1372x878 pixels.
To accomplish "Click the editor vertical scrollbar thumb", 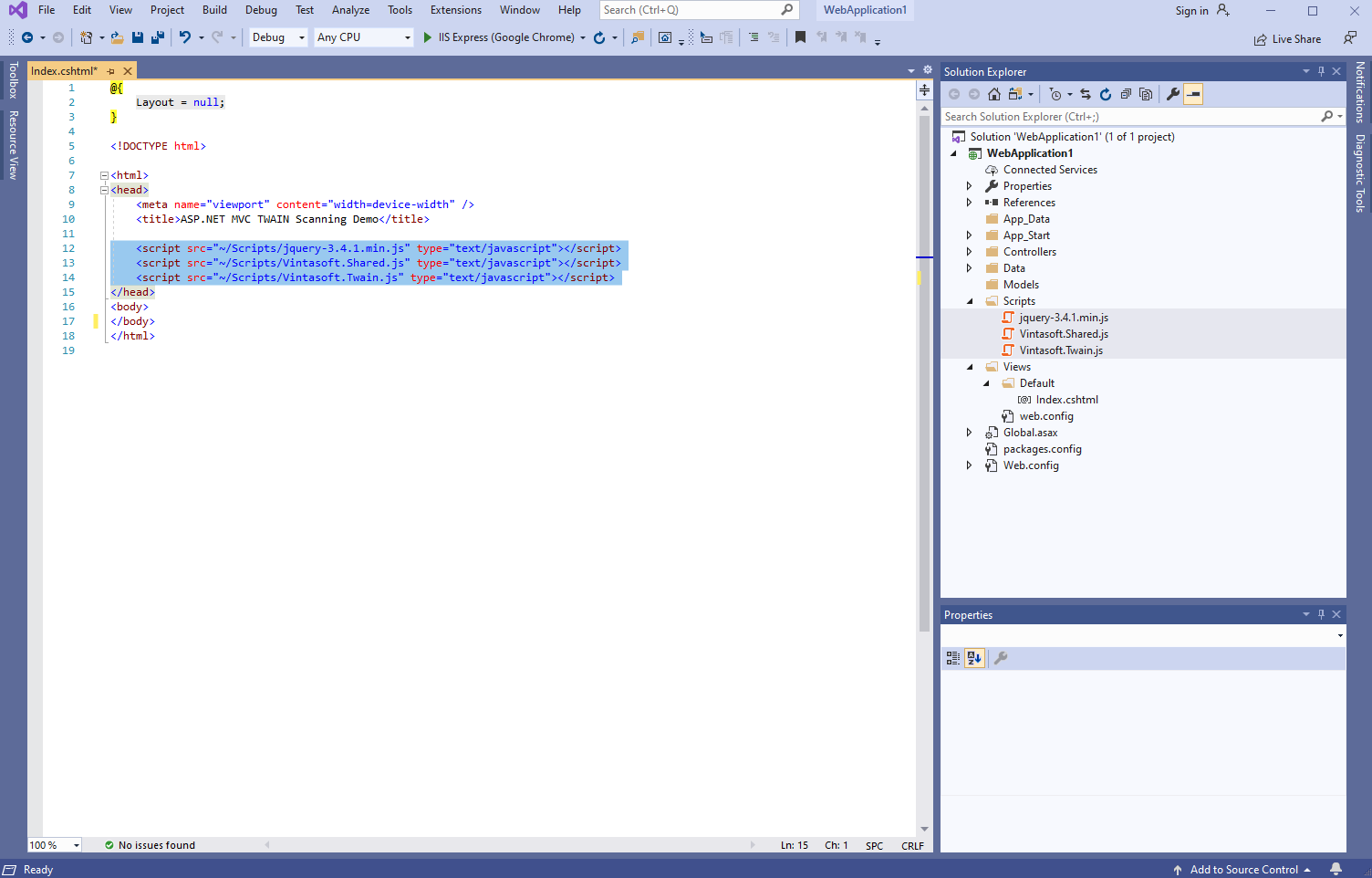I will (924, 372).
